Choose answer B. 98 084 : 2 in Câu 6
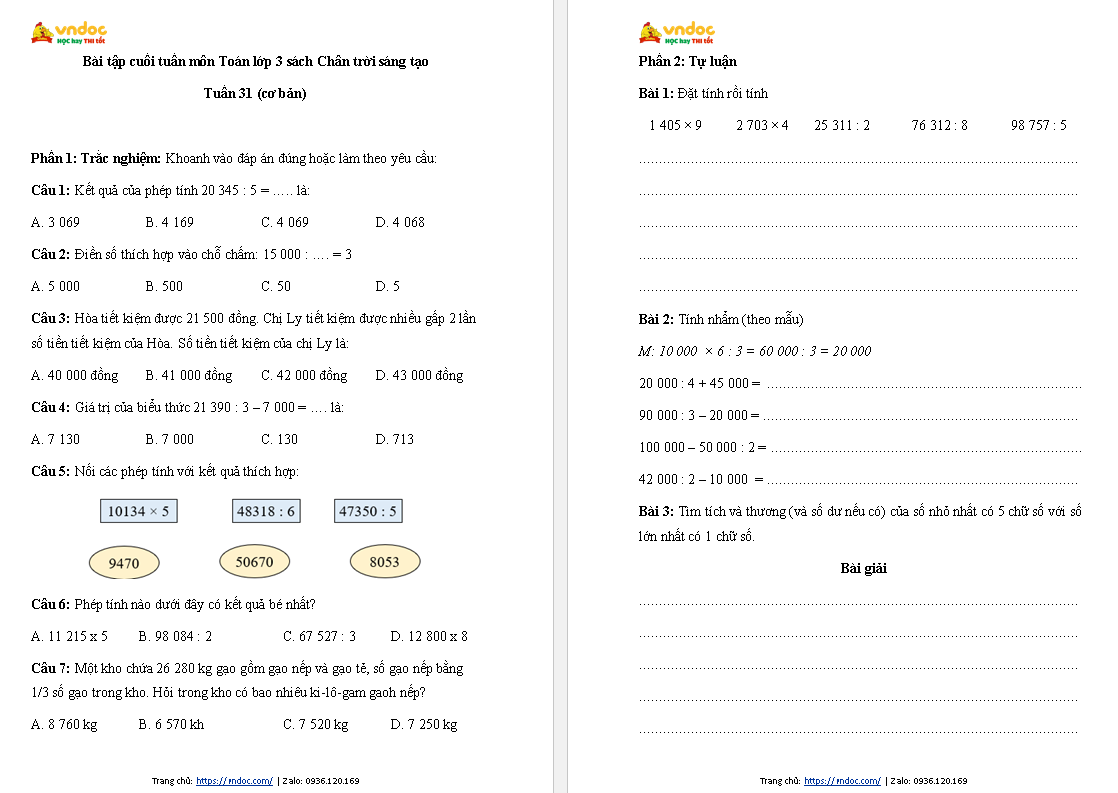This screenshot has height=793, width=1118. click(175, 636)
